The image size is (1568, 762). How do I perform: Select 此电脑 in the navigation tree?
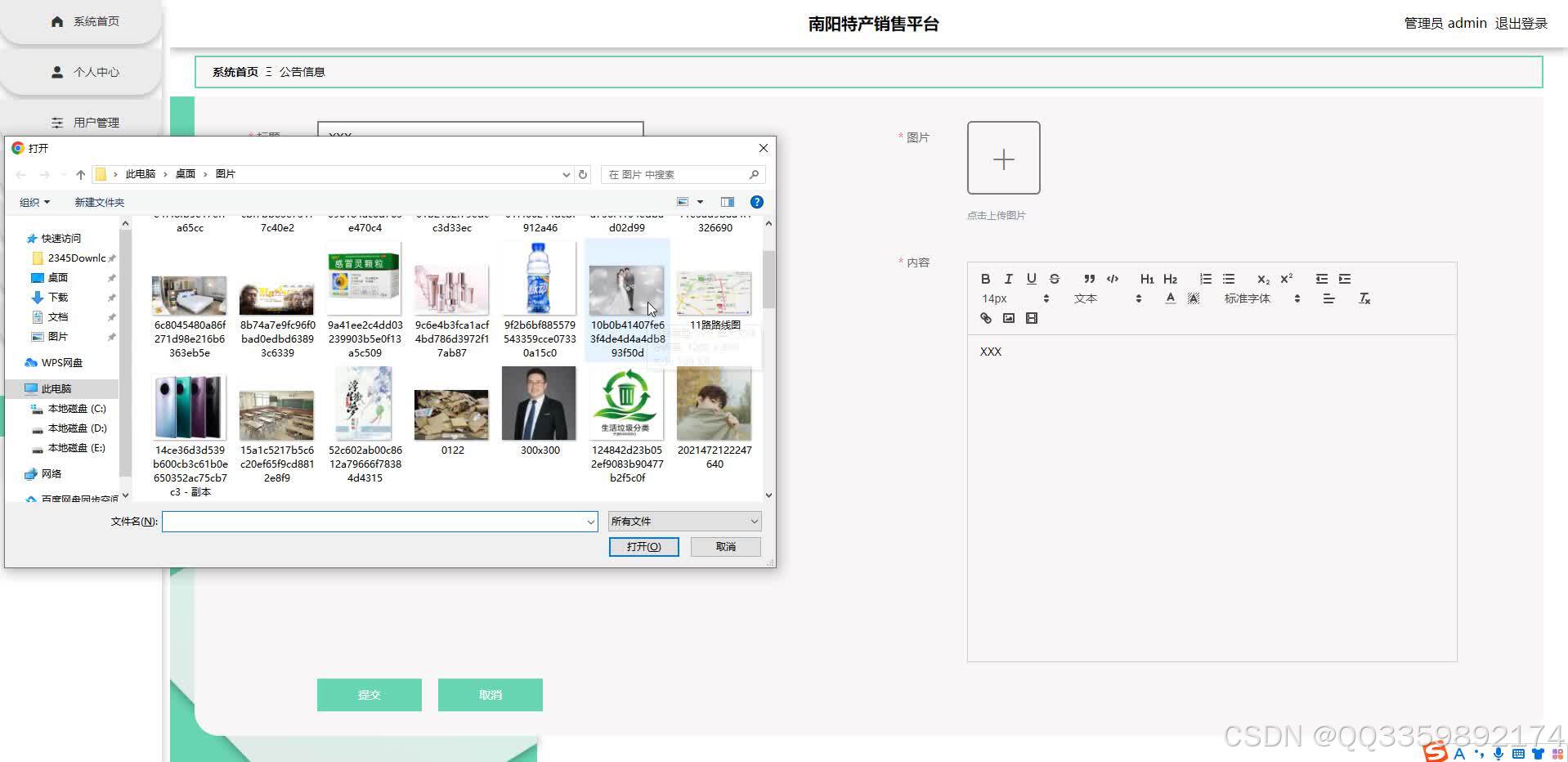pyautogui.click(x=56, y=389)
